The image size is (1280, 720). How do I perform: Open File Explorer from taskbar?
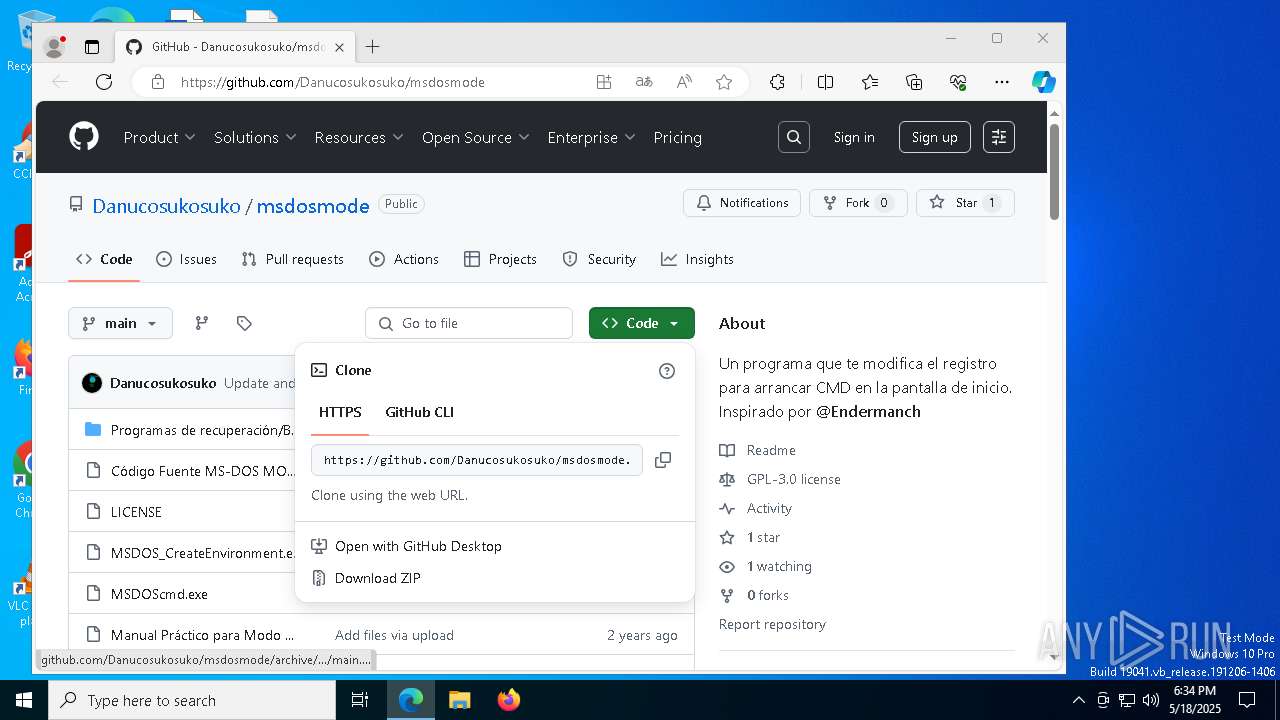tap(459, 700)
